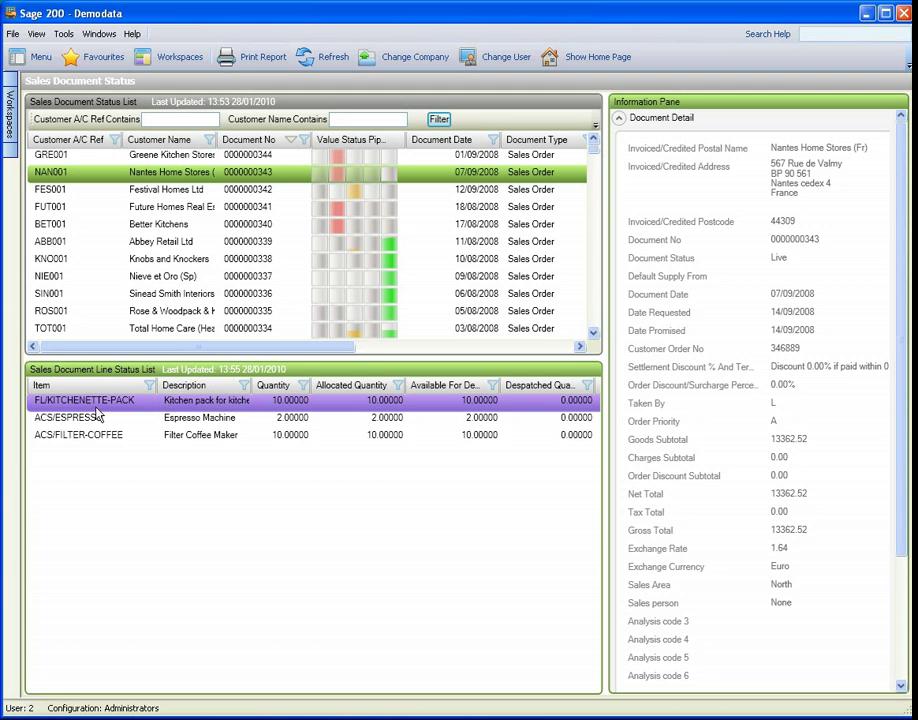This screenshot has height=720, width=918.
Task: Click the Filter button
Action: [x=439, y=119]
